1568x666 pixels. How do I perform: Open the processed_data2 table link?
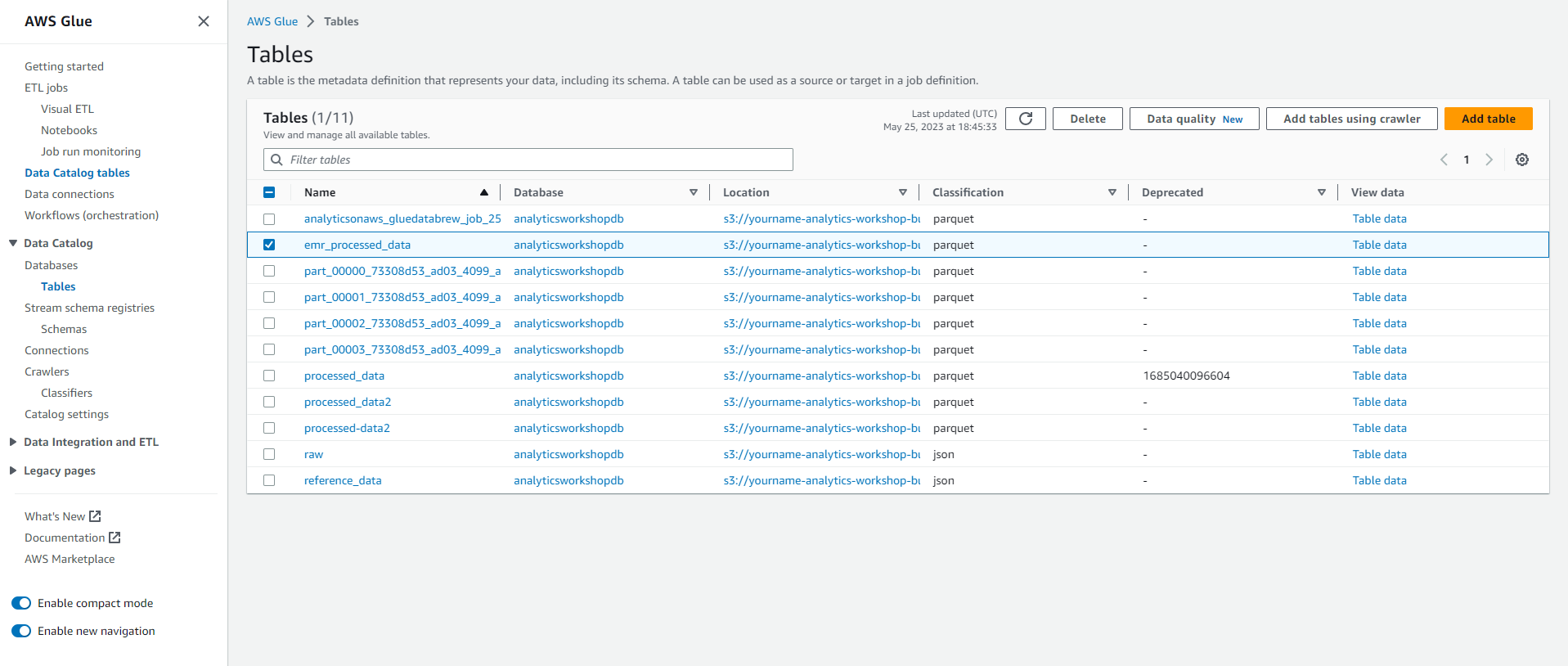point(348,402)
